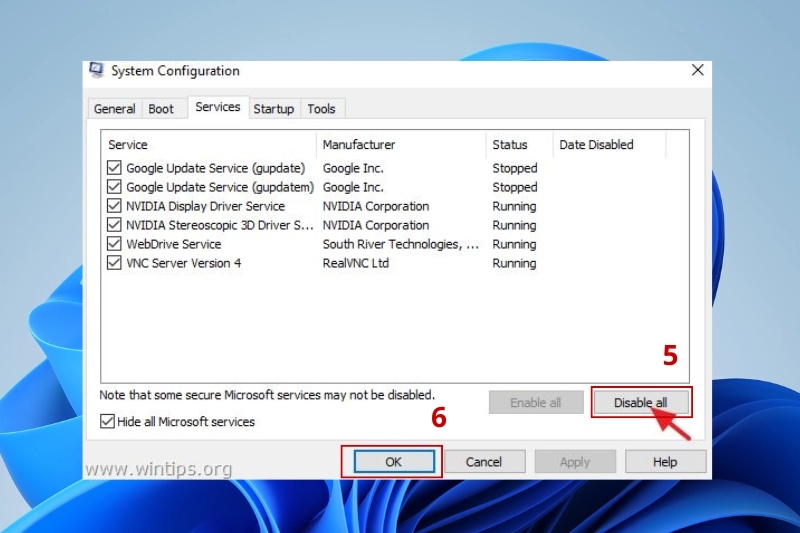Screen dimensions: 800x533
Task: Click 'NVIDIA Corporation' cell of Stereoscopic 3D row
Action: tap(376, 225)
